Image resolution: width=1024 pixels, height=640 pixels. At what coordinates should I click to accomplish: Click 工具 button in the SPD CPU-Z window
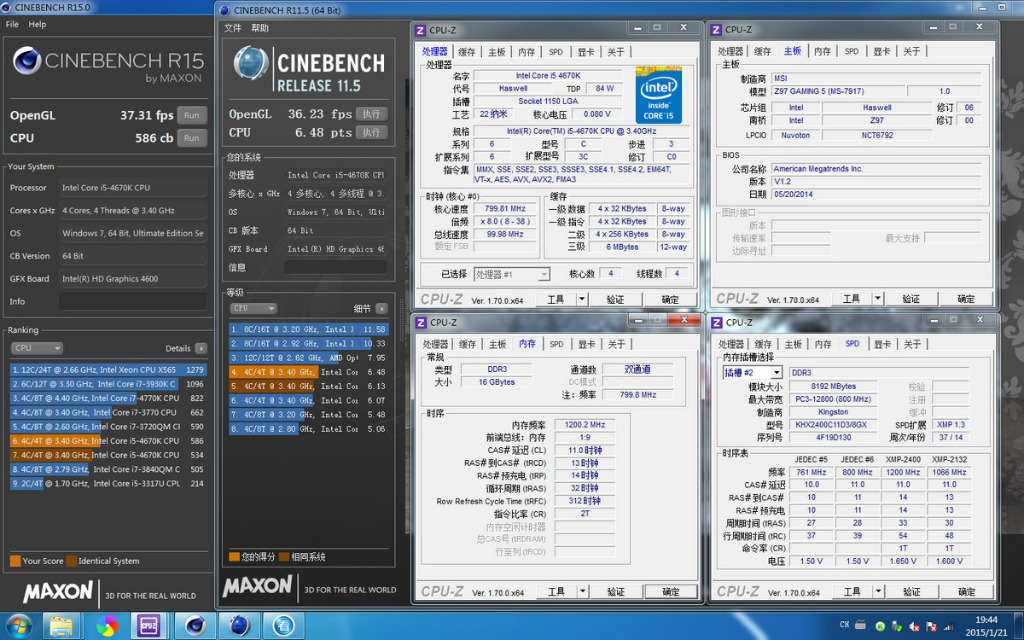[x=852, y=592]
